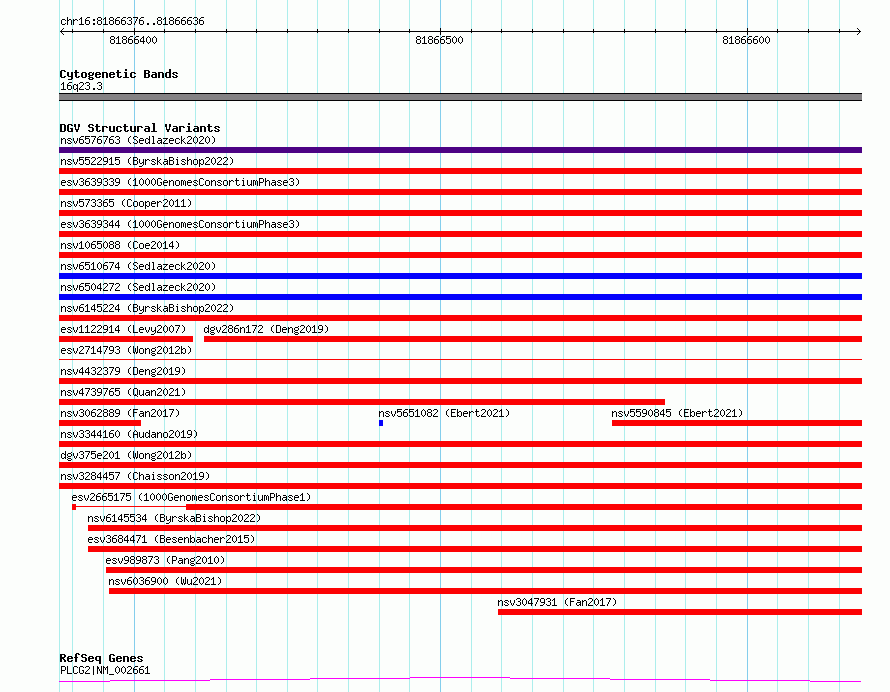Select esv3639344 (1000GenomesConsortiumPhase3) label
Image resolution: width=890 pixels, height=692 pixels.
click(x=180, y=224)
